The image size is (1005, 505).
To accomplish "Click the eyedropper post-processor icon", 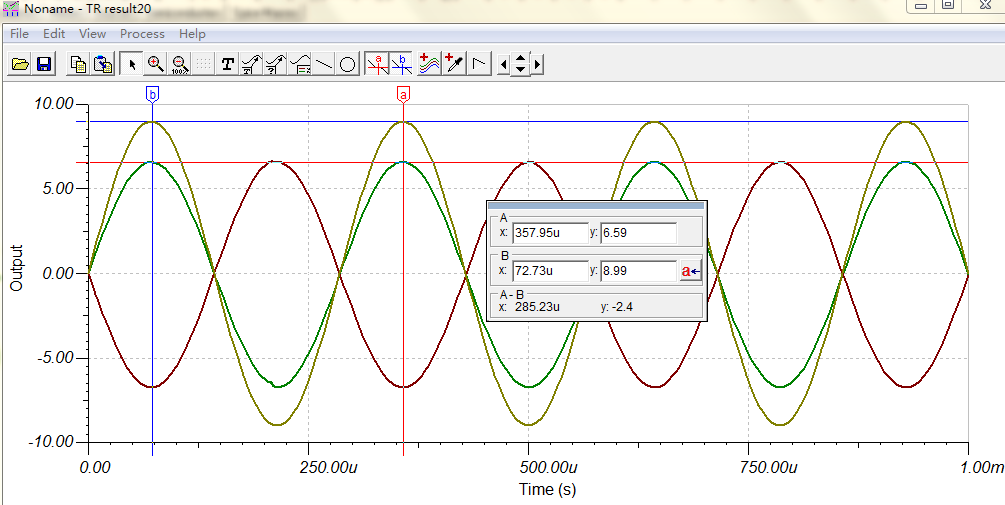I will tap(455, 65).
